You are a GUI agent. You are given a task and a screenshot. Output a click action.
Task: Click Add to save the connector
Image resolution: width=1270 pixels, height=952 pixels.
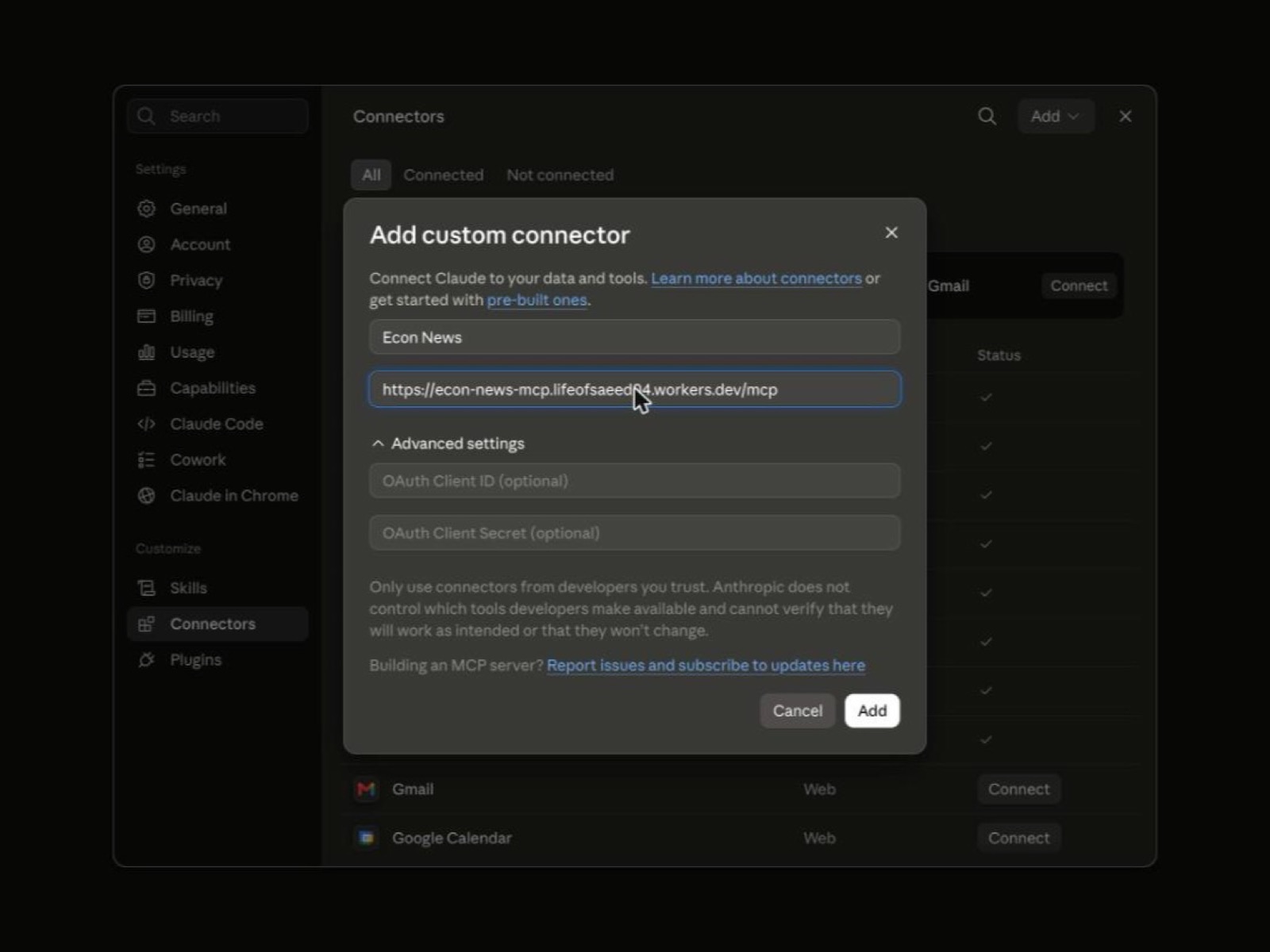[872, 711]
